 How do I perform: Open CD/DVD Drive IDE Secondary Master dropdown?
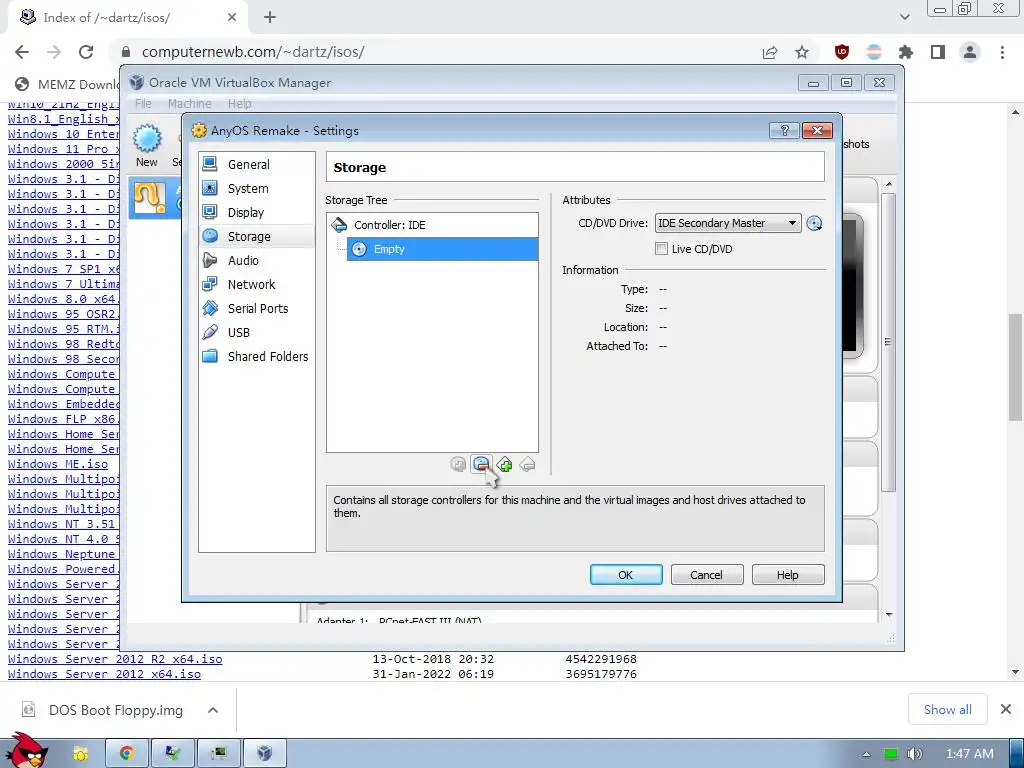point(728,223)
